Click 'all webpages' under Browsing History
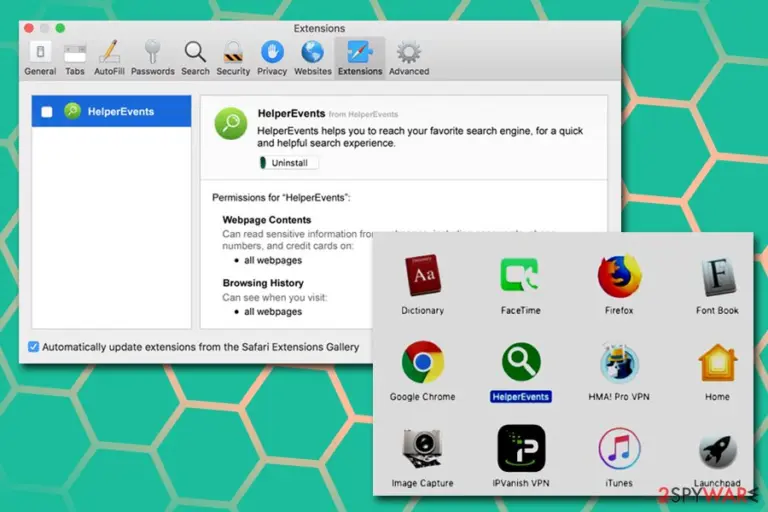Screen dimensions: 768x512 [273, 312]
